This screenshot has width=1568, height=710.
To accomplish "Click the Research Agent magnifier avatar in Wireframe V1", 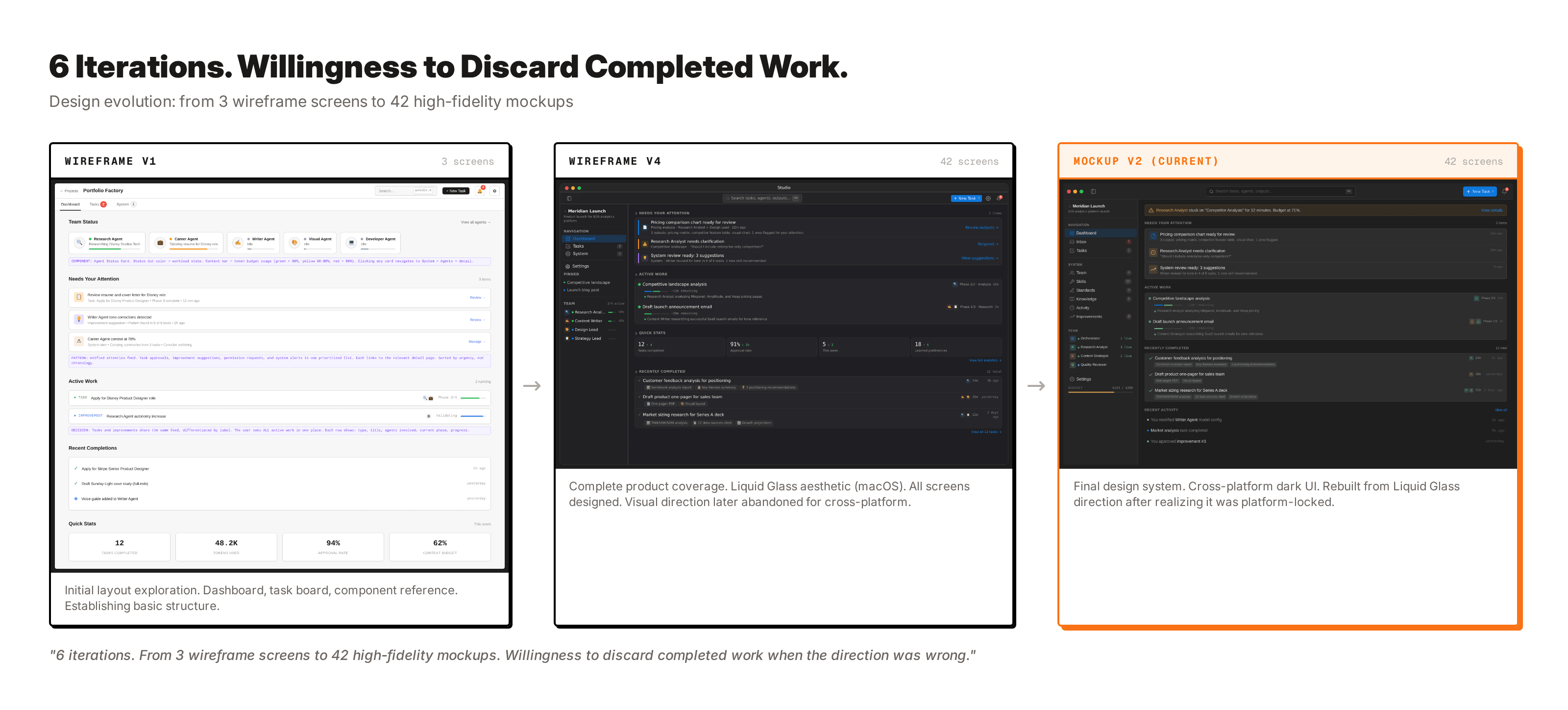I will [79, 242].
